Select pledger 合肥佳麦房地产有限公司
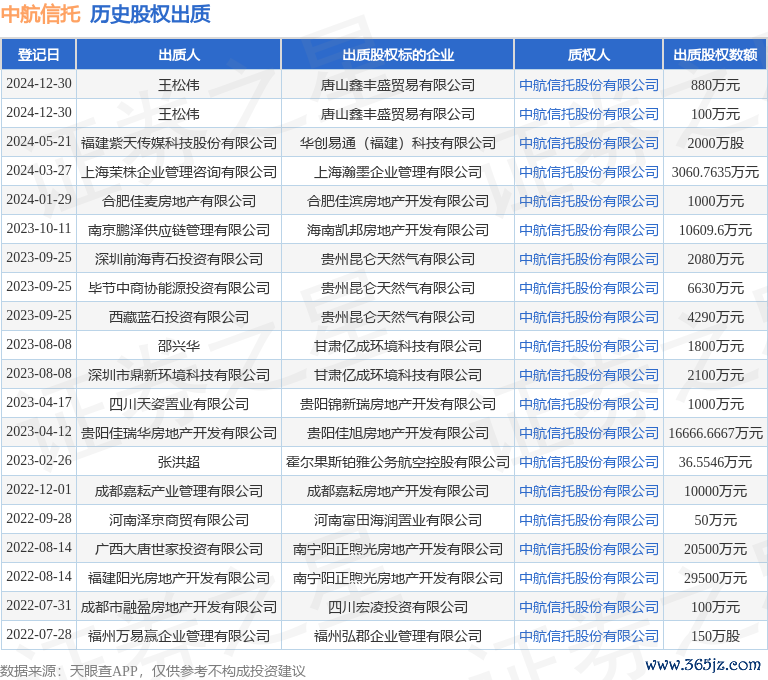Screen dimensions: 768x680 coord(179,201)
